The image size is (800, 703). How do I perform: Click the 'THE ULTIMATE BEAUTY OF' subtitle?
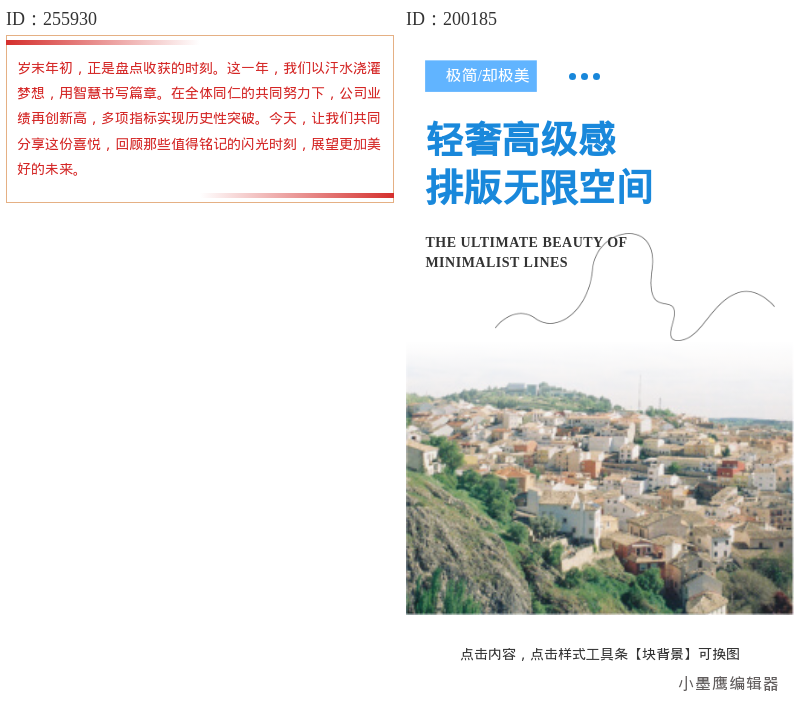click(526, 242)
